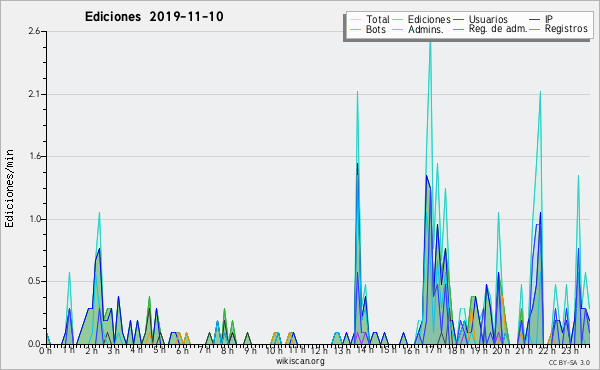Screen dimensions: 600x370
Task: Select the Admins. legend entry
Action: (426, 29)
